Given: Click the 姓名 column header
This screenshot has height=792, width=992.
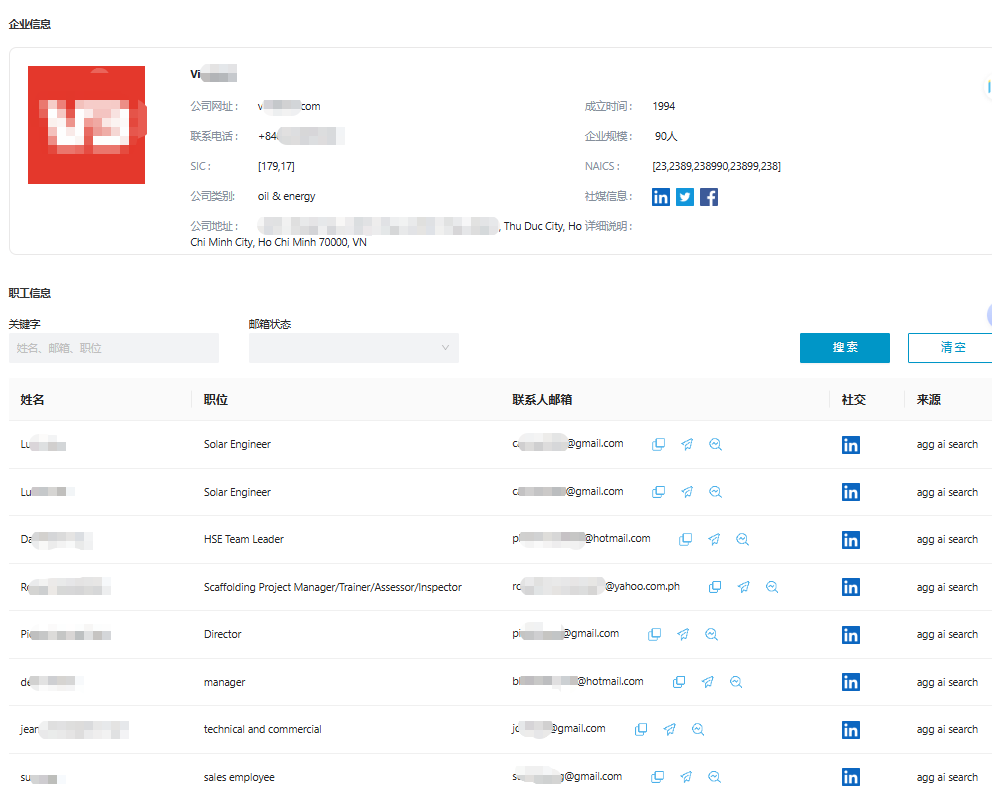Looking at the screenshot, I should tap(33, 399).
